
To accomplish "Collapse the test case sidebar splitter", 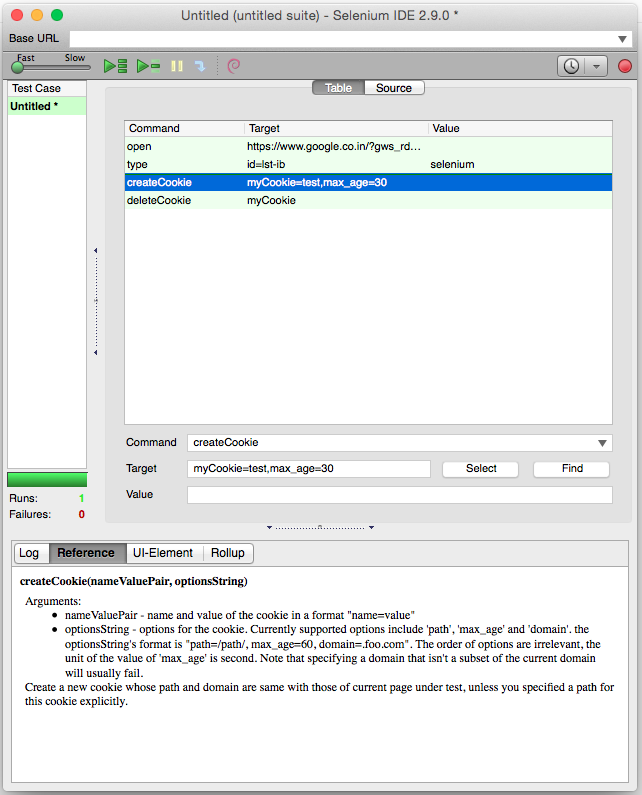I will pos(96,301).
